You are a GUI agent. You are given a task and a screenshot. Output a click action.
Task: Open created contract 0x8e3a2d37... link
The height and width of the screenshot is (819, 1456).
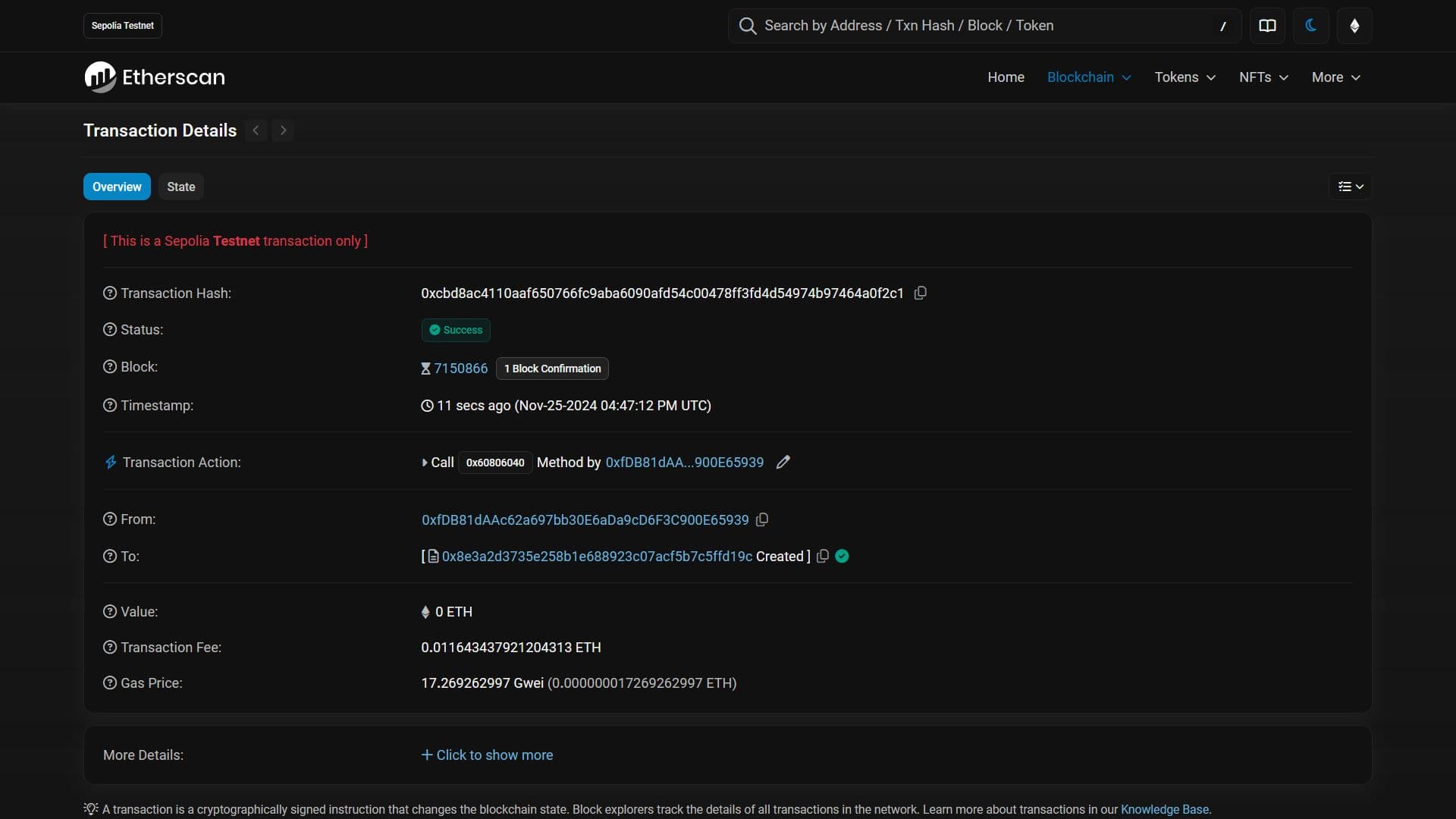tap(597, 556)
